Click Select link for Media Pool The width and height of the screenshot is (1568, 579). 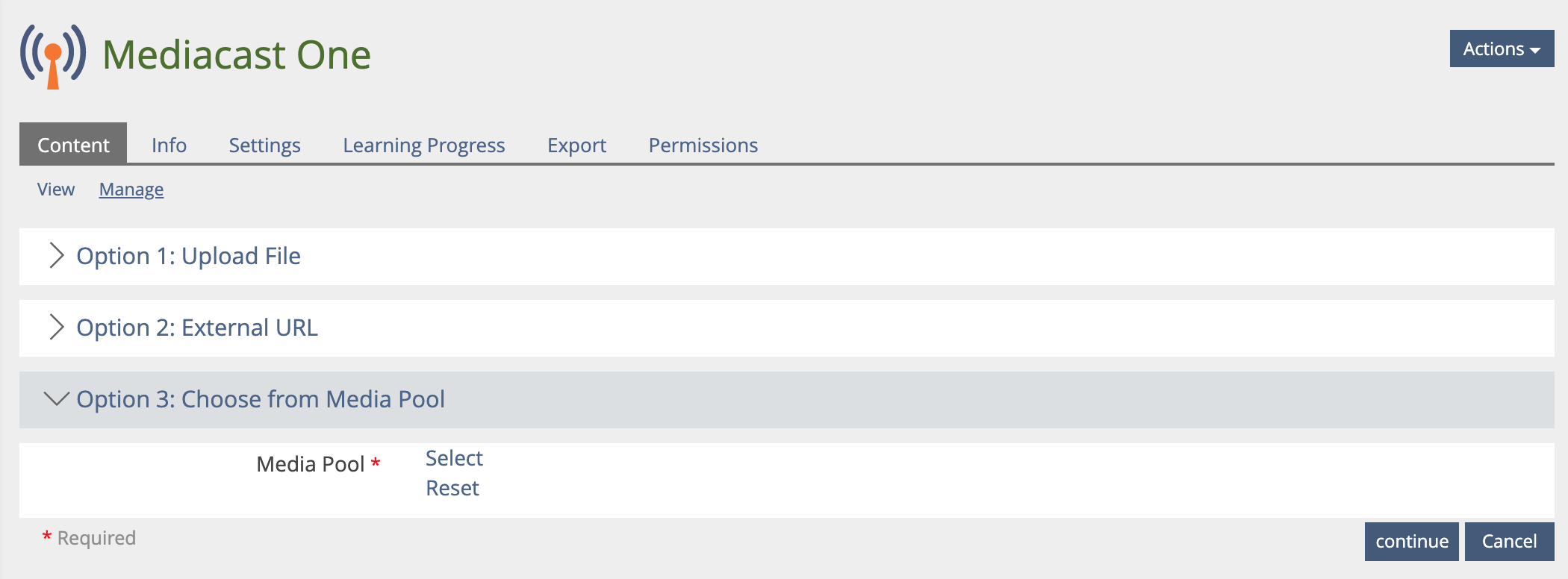[x=454, y=458]
